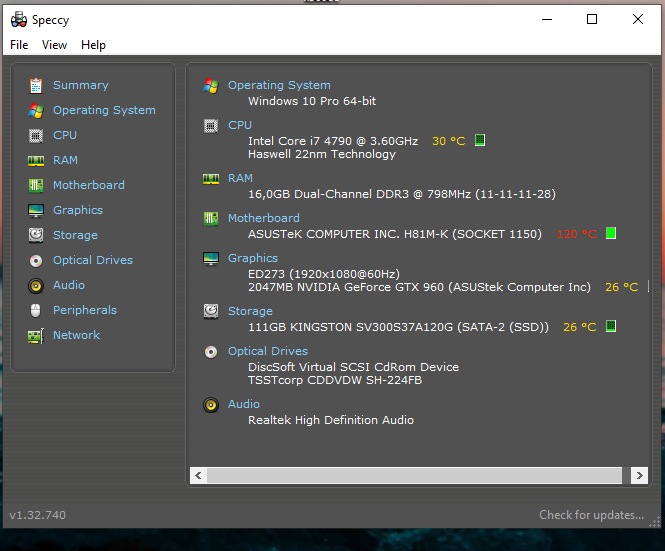Open the View menu
This screenshot has width=665, height=551.
click(x=54, y=45)
